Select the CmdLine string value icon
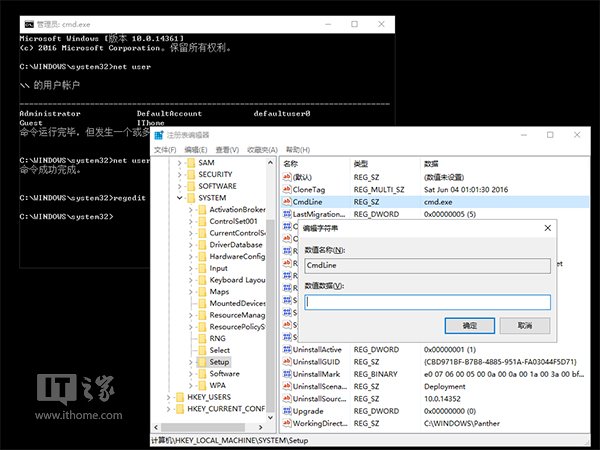 [287, 201]
